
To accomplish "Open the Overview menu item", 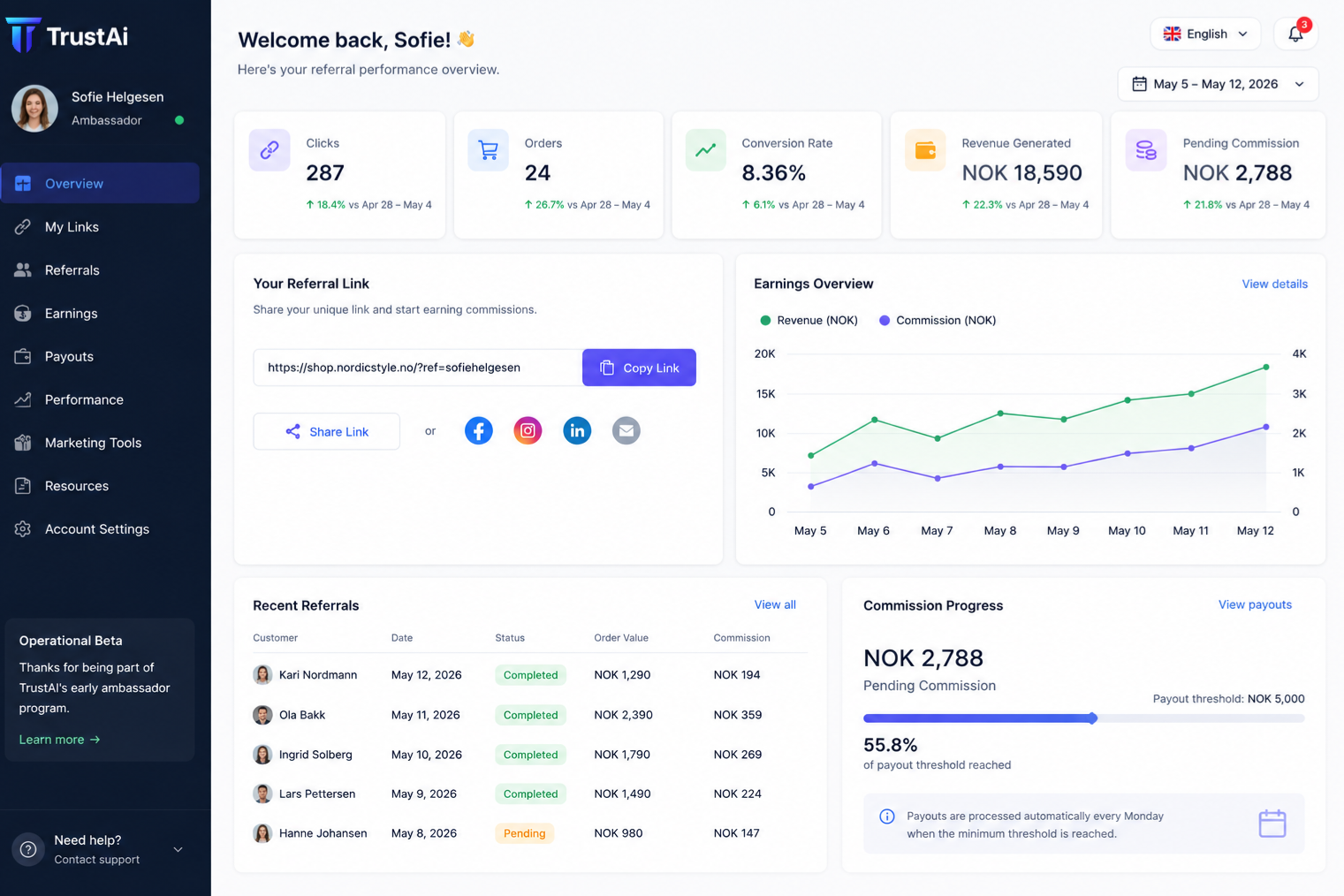I will point(100,183).
